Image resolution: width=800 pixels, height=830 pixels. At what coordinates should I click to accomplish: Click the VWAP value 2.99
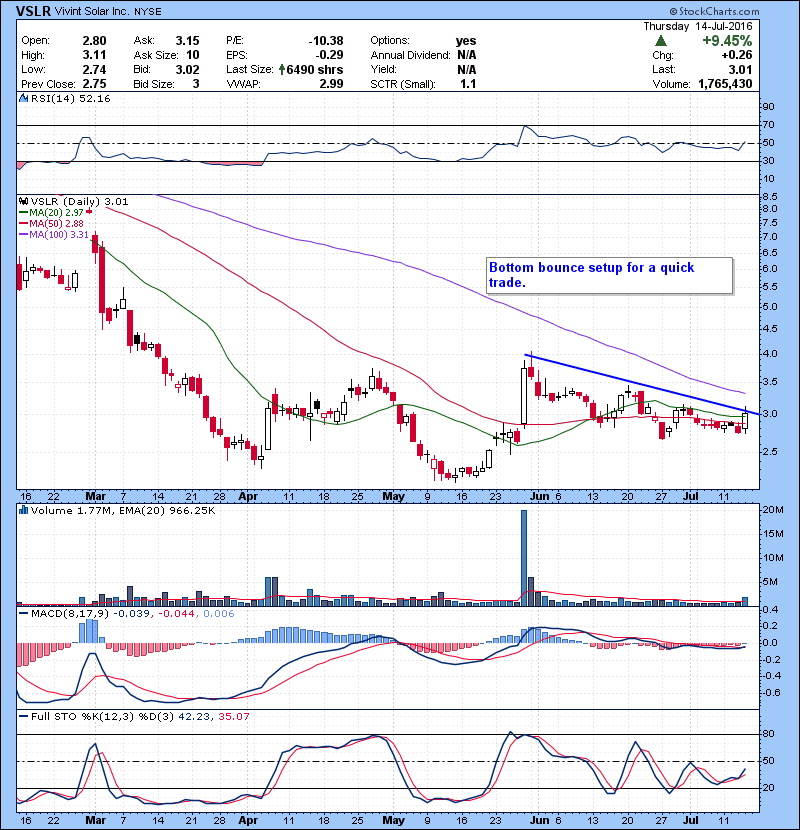(x=331, y=84)
